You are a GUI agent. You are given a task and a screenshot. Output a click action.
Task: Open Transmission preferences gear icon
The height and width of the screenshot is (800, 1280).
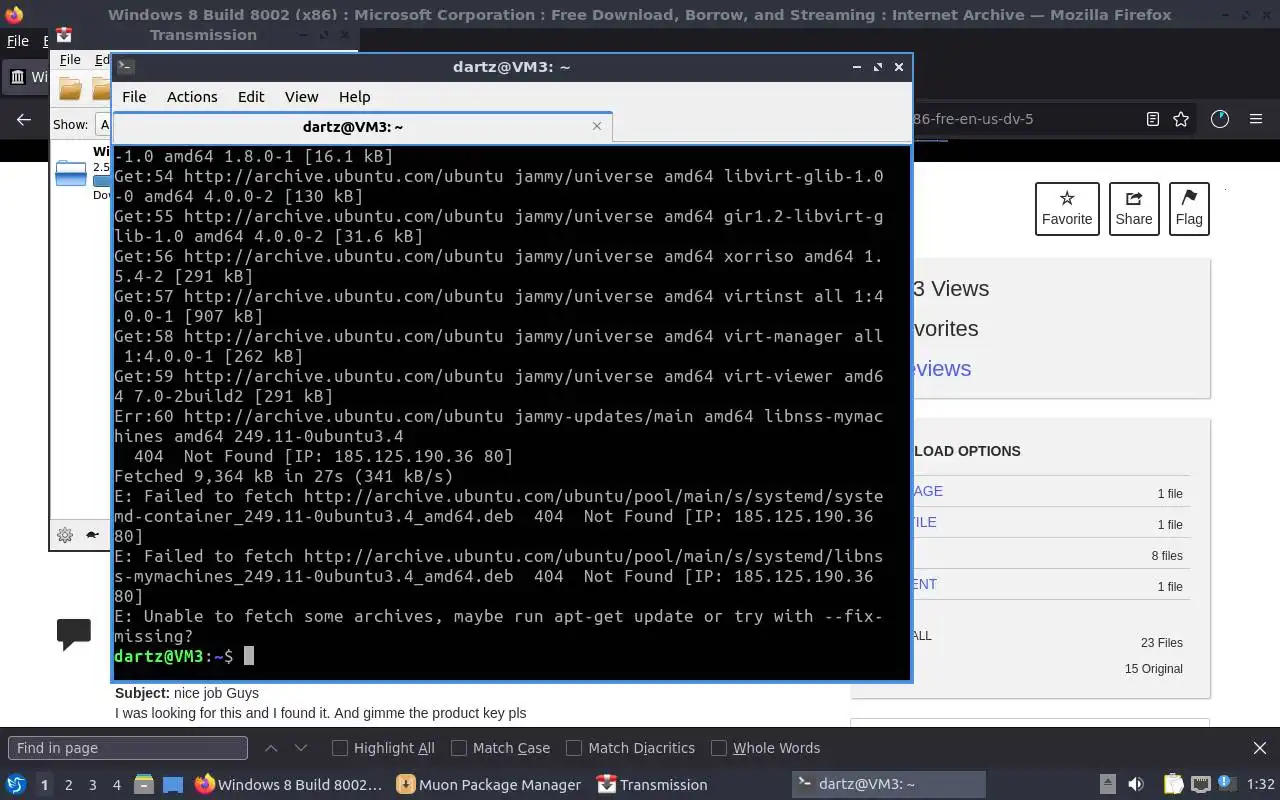click(x=65, y=535)
